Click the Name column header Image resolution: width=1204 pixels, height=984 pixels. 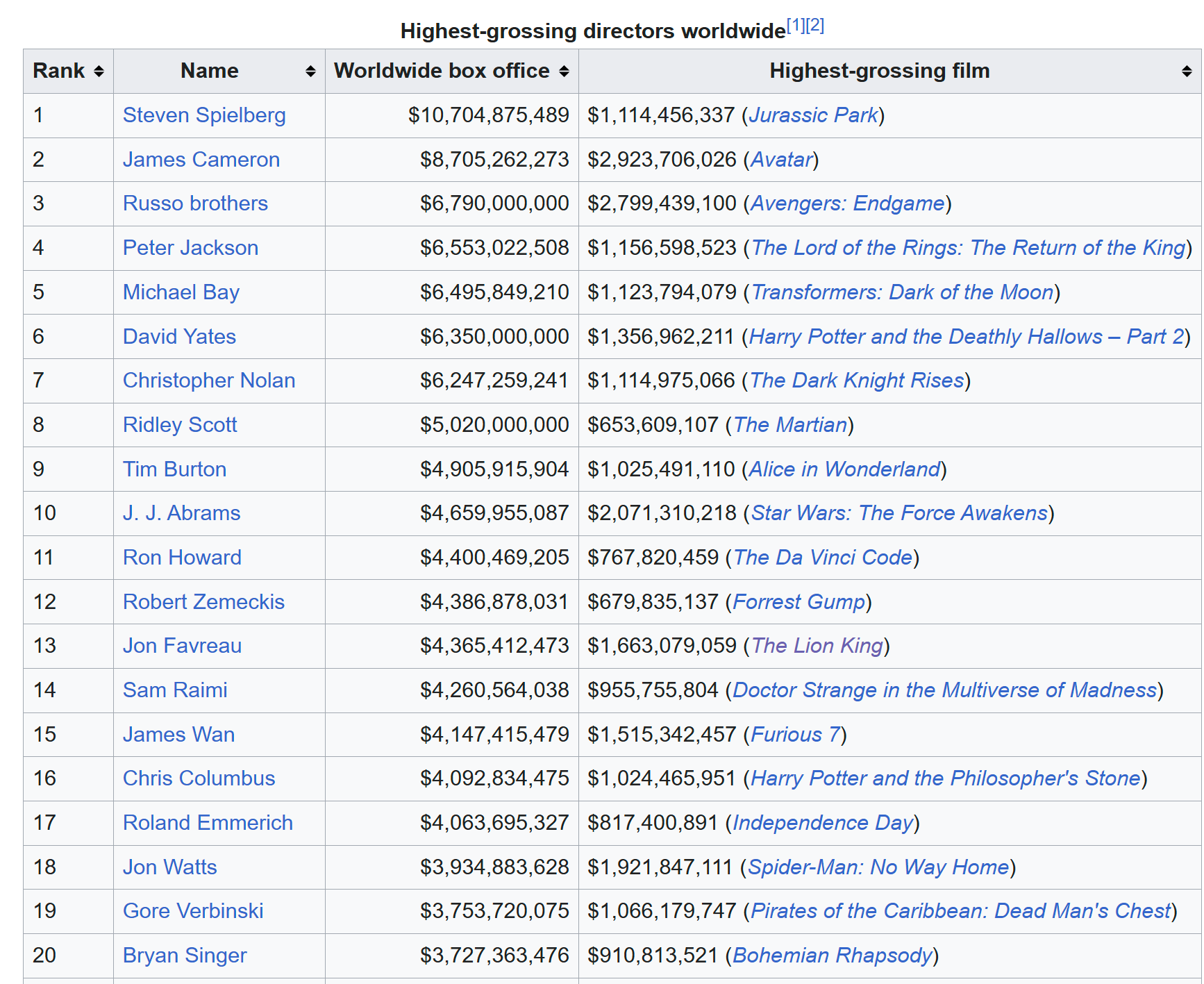[219, 72]
